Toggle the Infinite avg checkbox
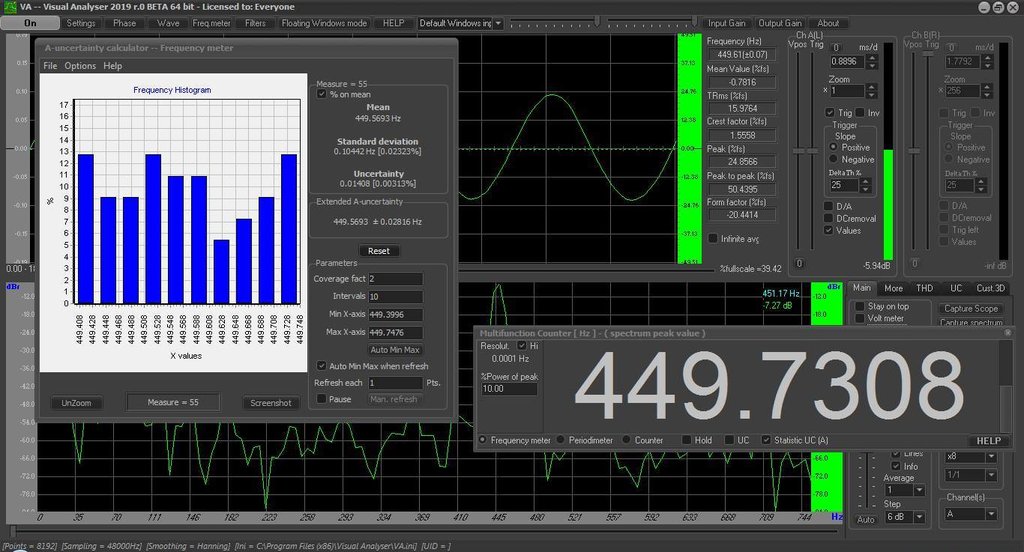1024x552 pixels. (x=712, y=238)
